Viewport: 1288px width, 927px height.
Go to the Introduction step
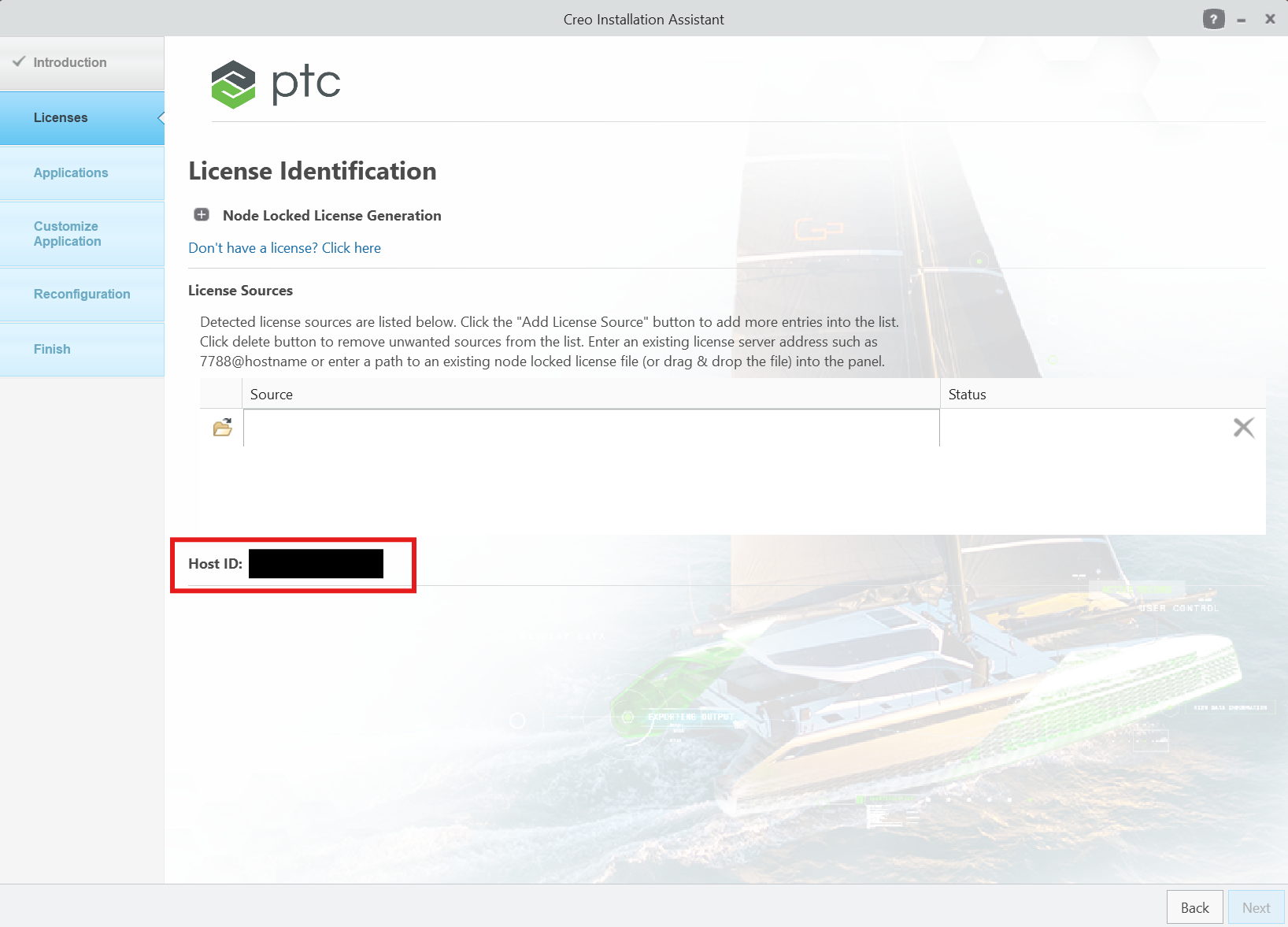(x=82, y=63)
